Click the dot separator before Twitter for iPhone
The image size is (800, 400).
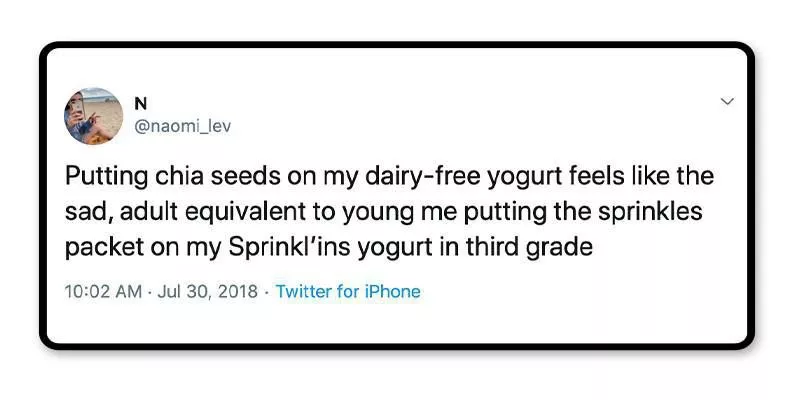click(x=266, y=292)
